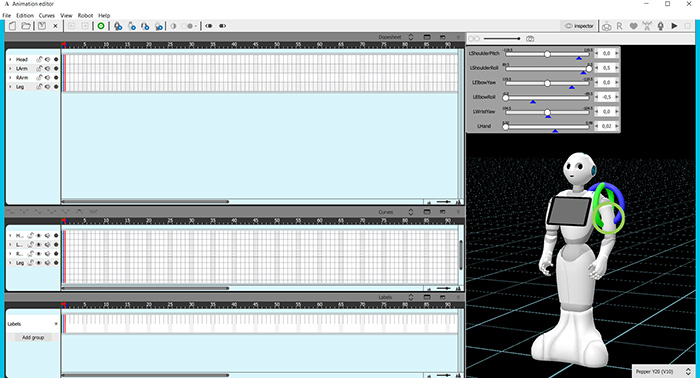Expand the RArm group in Dopesheet
Viewport: 700px width, 378px height.
tap(10, 78)
